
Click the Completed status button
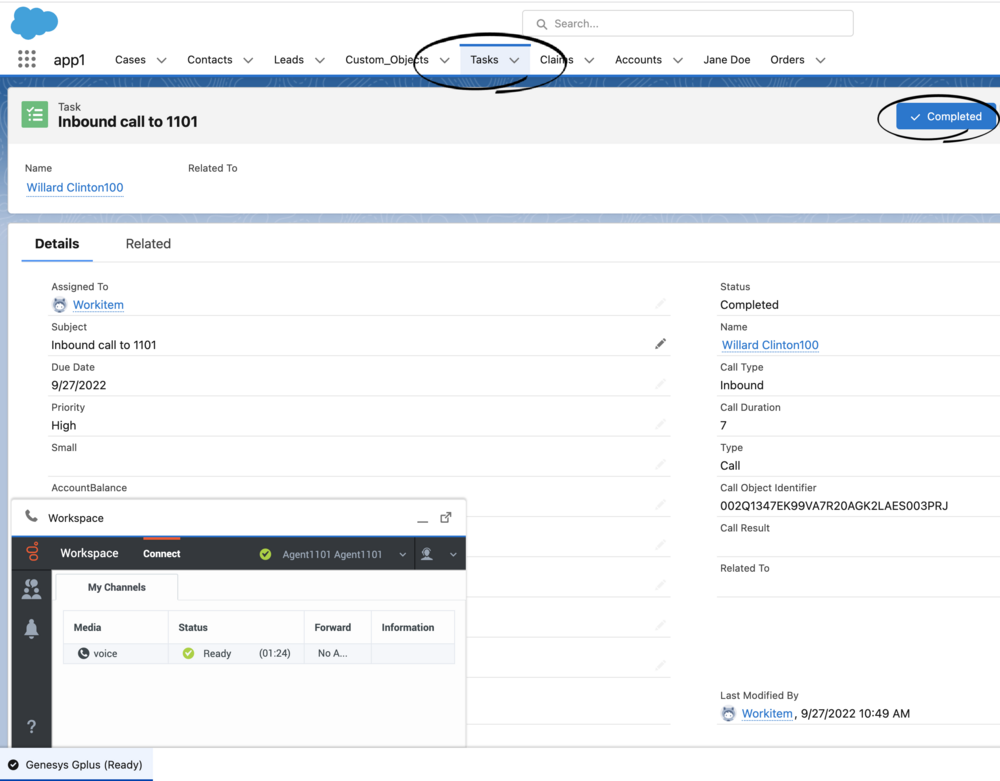945,116
